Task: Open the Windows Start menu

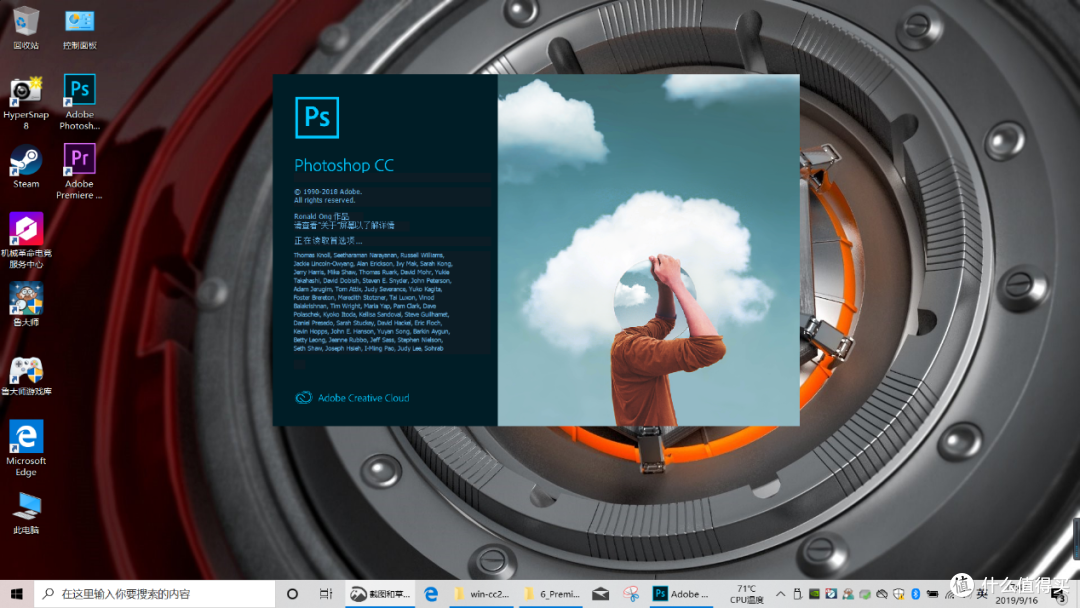Action: click(17, 594)
